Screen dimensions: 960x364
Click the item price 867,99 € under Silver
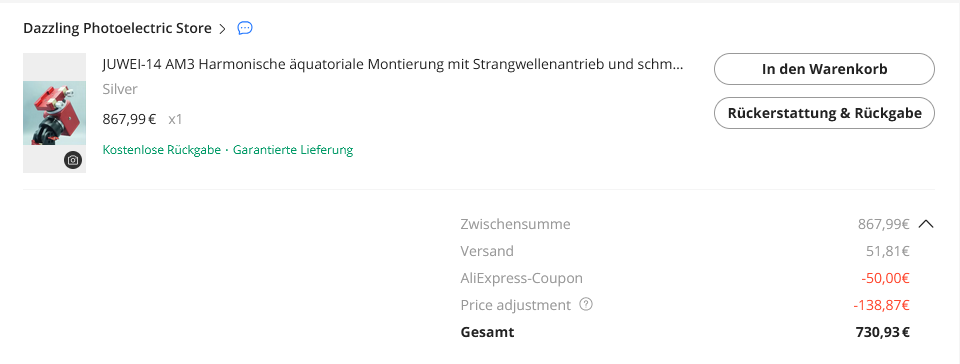pos(129,119)
